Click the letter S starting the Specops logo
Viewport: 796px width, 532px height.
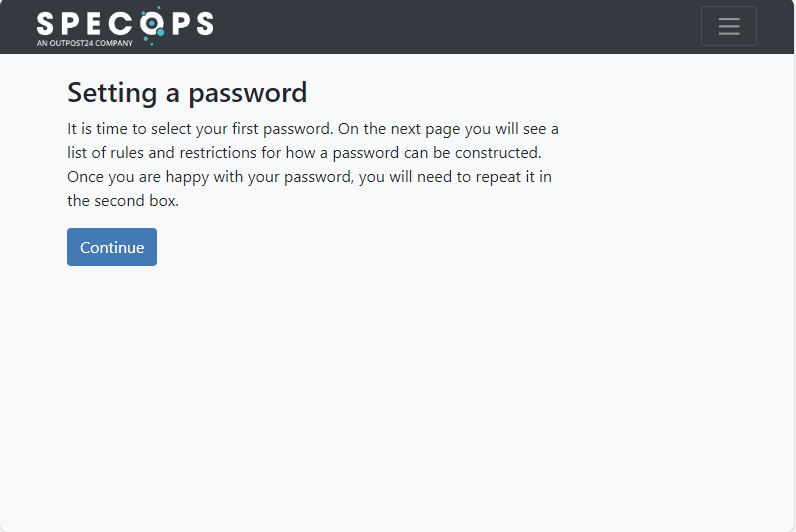coord(45,23)
